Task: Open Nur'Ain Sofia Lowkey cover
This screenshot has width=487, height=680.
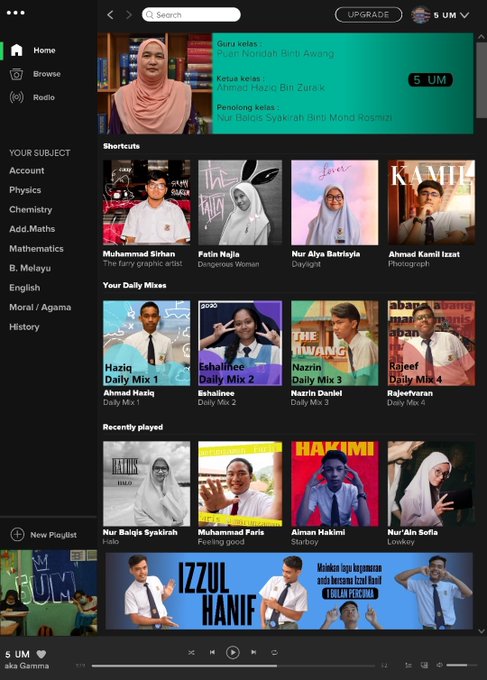Action: click(x=431, y=484)
